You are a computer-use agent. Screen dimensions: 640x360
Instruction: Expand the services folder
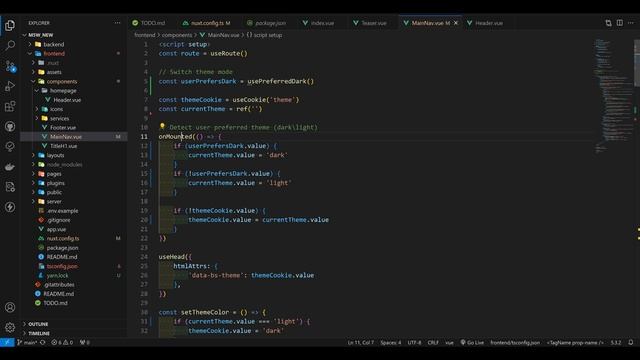tap(59, 118)
